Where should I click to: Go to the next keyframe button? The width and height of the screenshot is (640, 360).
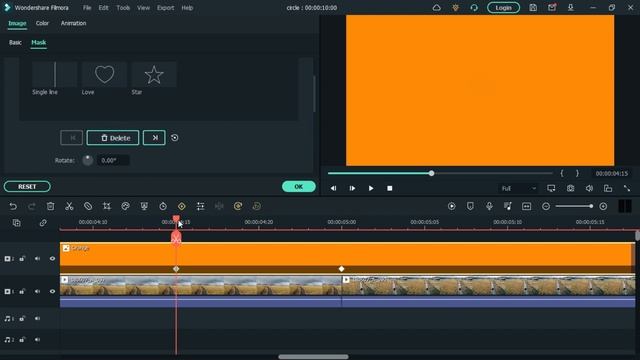point(154,138)
